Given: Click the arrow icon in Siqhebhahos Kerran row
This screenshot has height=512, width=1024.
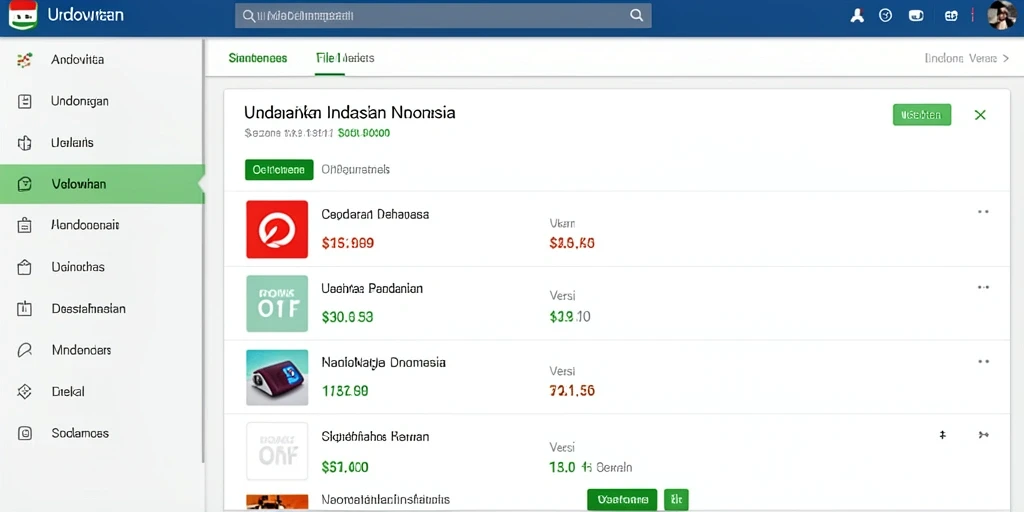Looking at the screenshot, I should coord(984,435).
